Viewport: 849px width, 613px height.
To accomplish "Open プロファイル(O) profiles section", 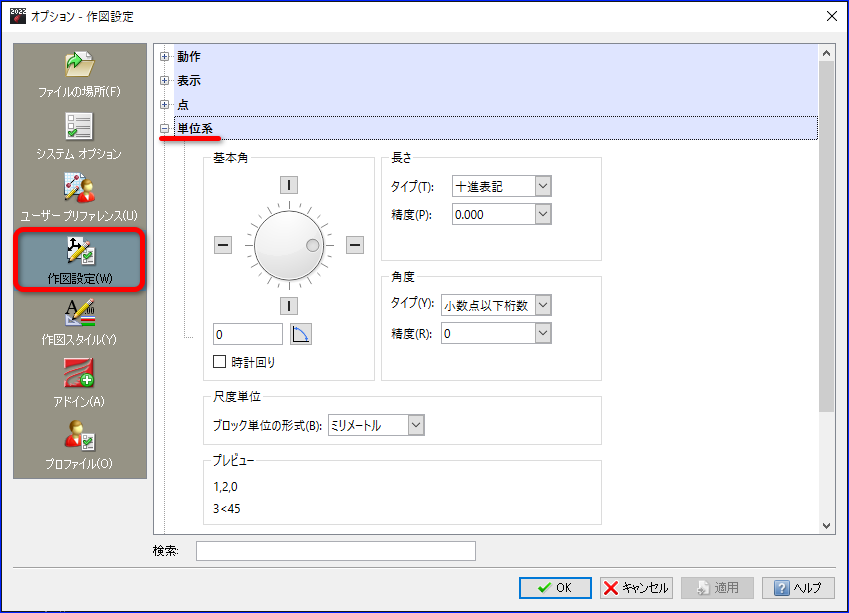I will [80, 445].
